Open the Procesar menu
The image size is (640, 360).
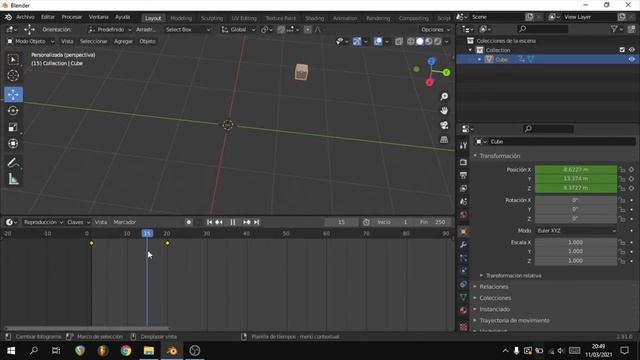(72, 17)
